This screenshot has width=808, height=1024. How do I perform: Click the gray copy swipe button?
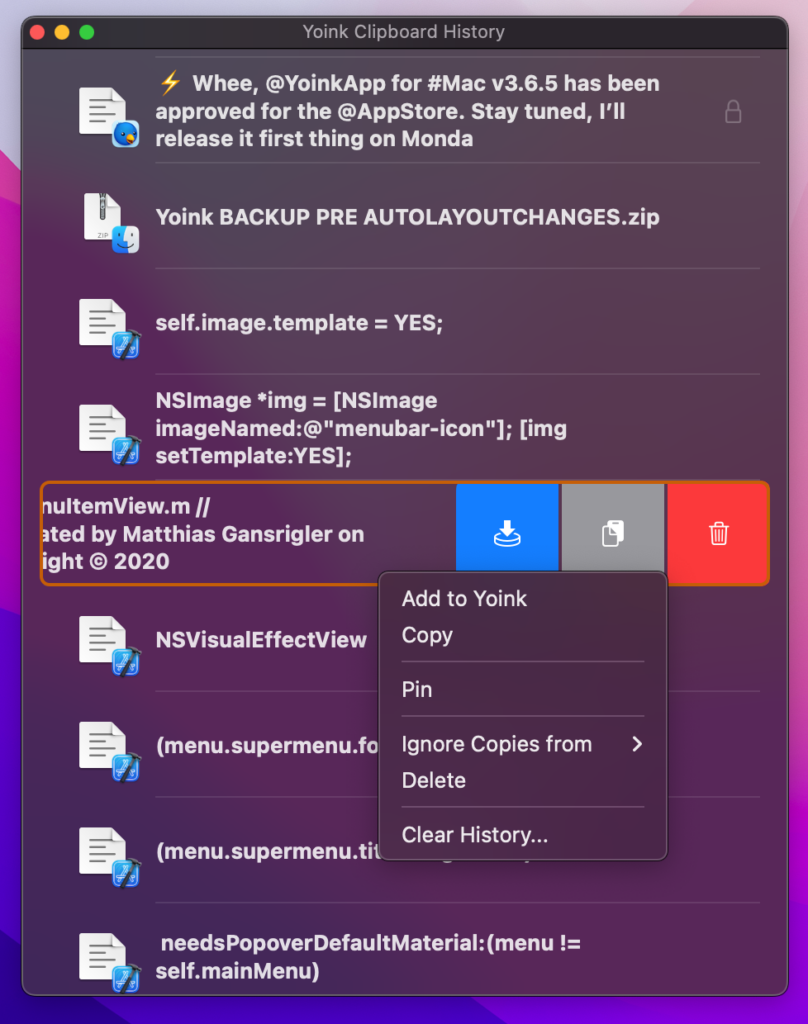613,533
